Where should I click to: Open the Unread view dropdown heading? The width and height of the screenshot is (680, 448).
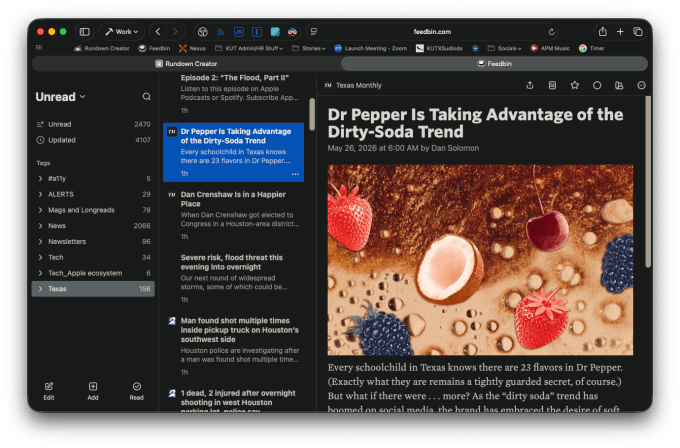[60, 97]
